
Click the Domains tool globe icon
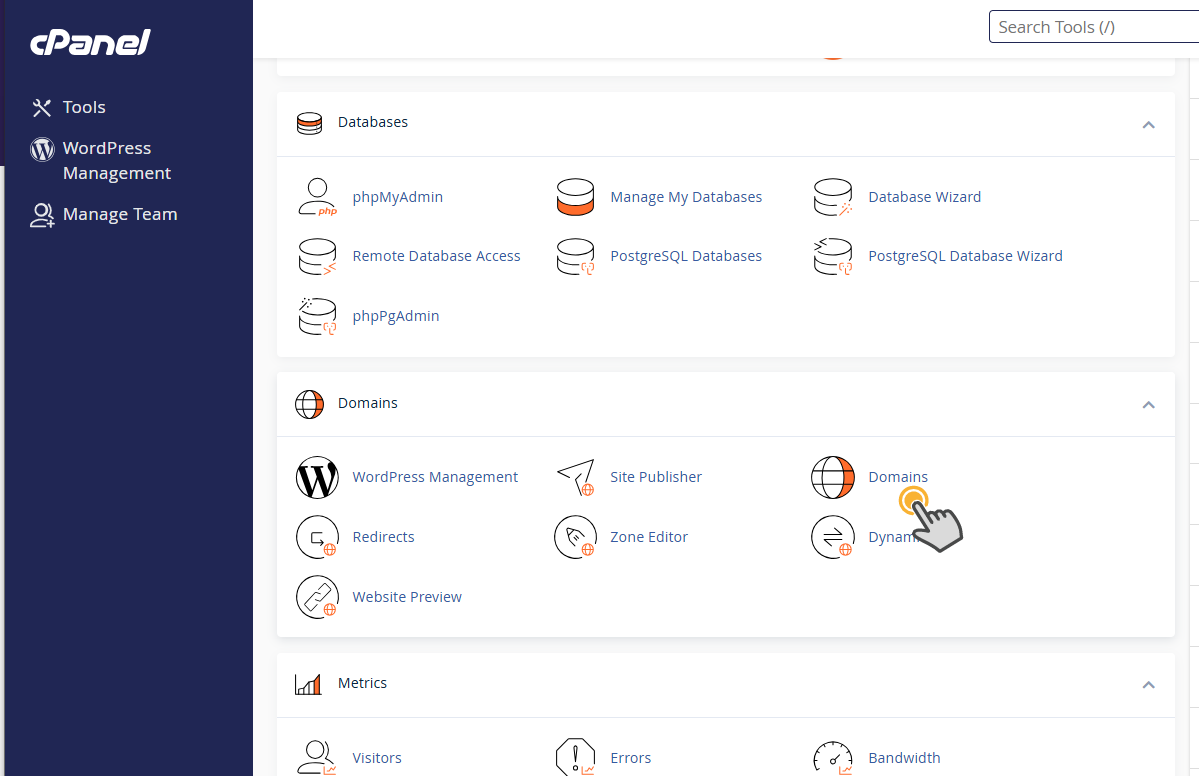[833, 478]
